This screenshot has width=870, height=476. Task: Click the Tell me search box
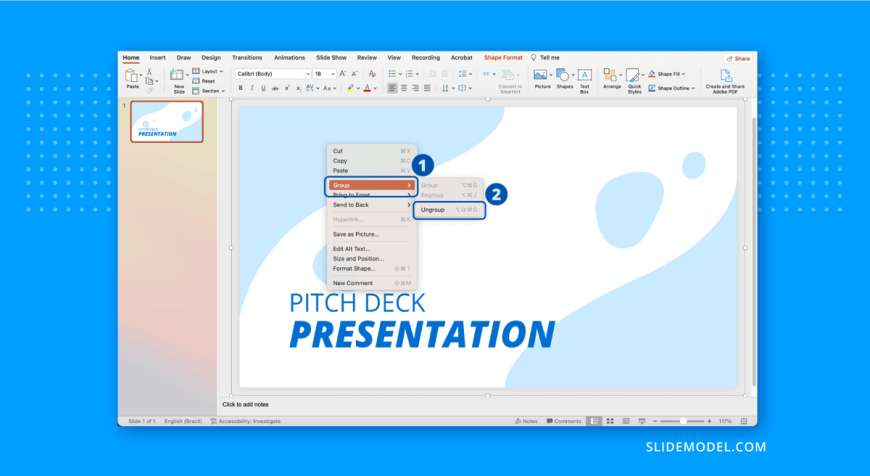(x=545, y=58)
